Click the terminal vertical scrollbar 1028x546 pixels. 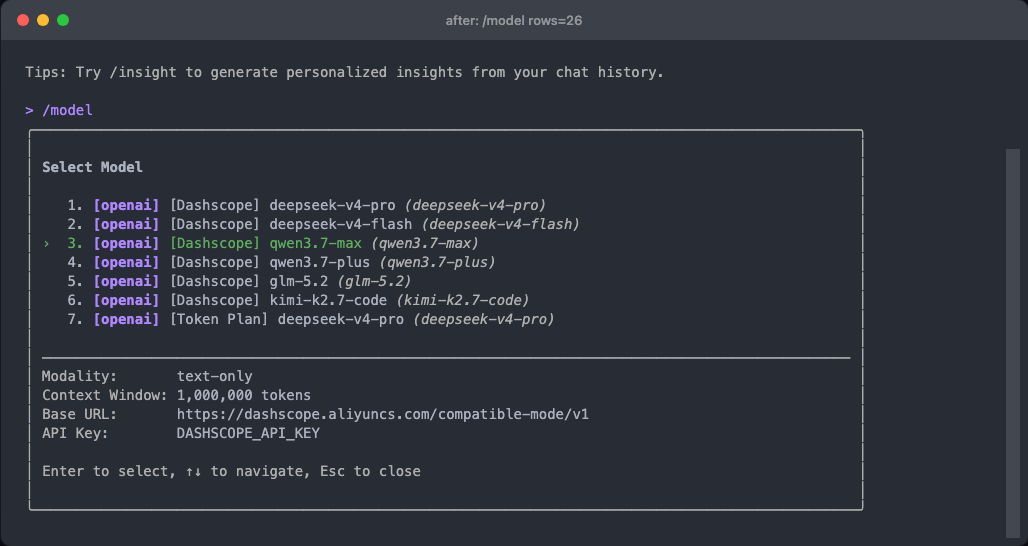coord(1013,343)
